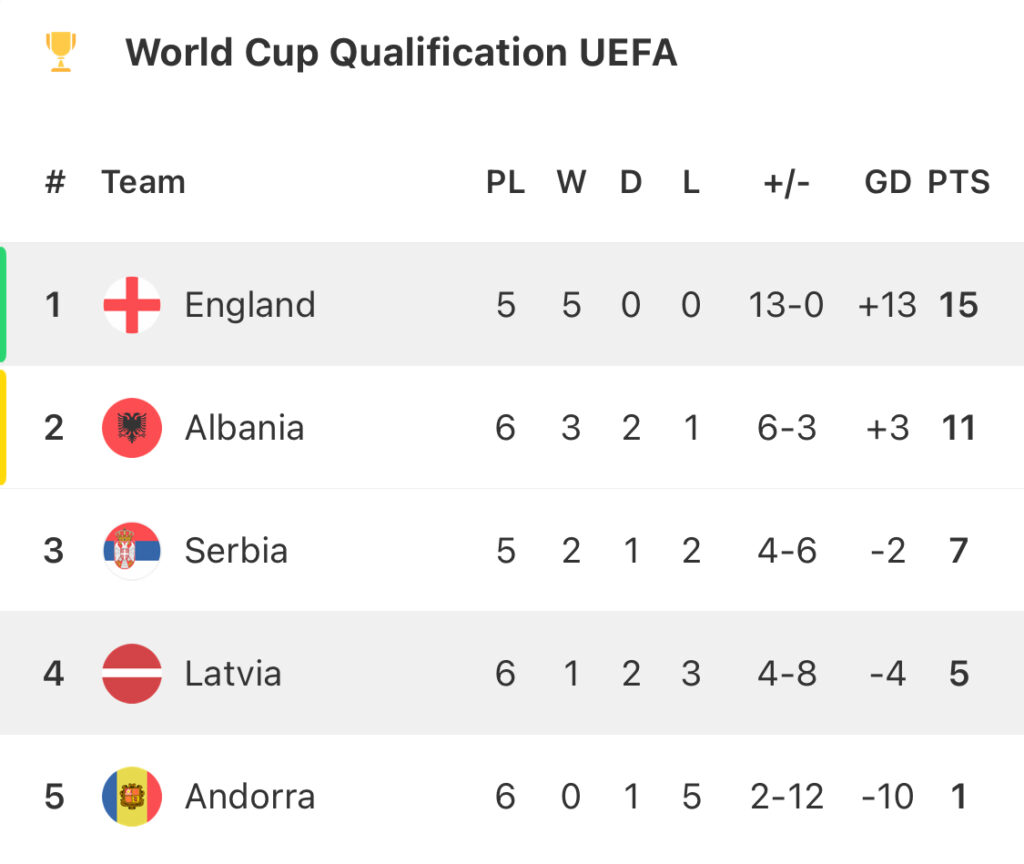Select the Andorra team name
This screenshot has width=1024, height=864.
tap(250, 797)
